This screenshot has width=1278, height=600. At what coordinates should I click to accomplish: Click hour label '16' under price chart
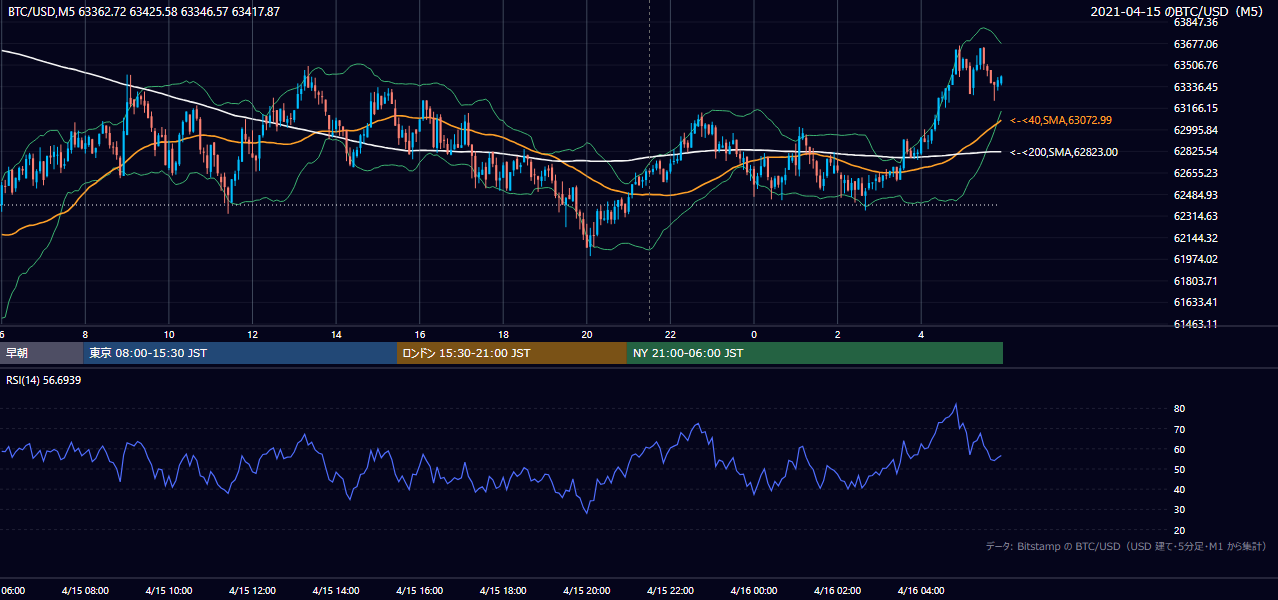pyautogui.click(x=420, y=335)
